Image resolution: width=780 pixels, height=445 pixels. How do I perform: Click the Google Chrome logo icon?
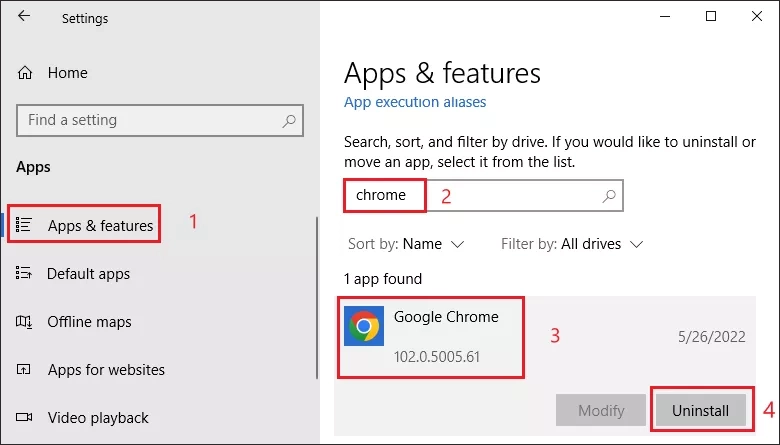tap(364, 326)
